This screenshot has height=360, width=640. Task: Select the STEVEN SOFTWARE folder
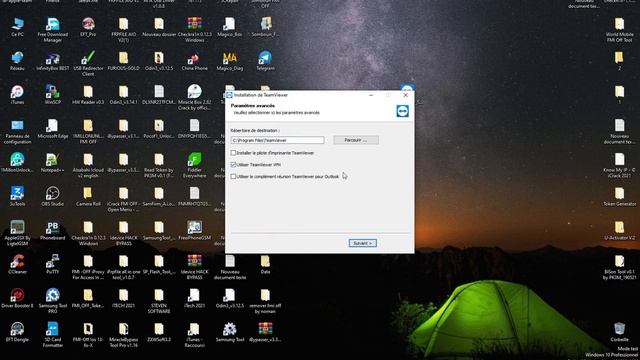click(159, 301)
